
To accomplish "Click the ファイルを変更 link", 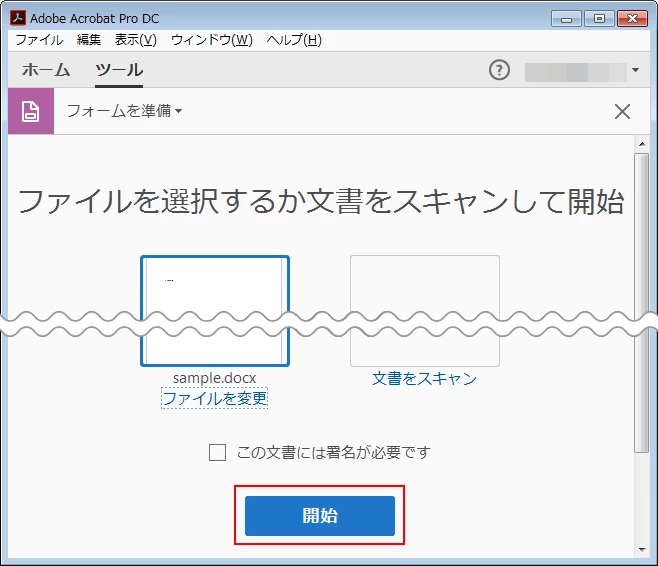I will pos(214,398).
